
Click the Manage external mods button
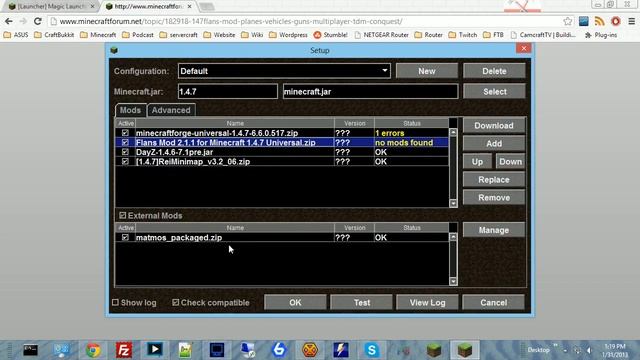coord(494,230)
